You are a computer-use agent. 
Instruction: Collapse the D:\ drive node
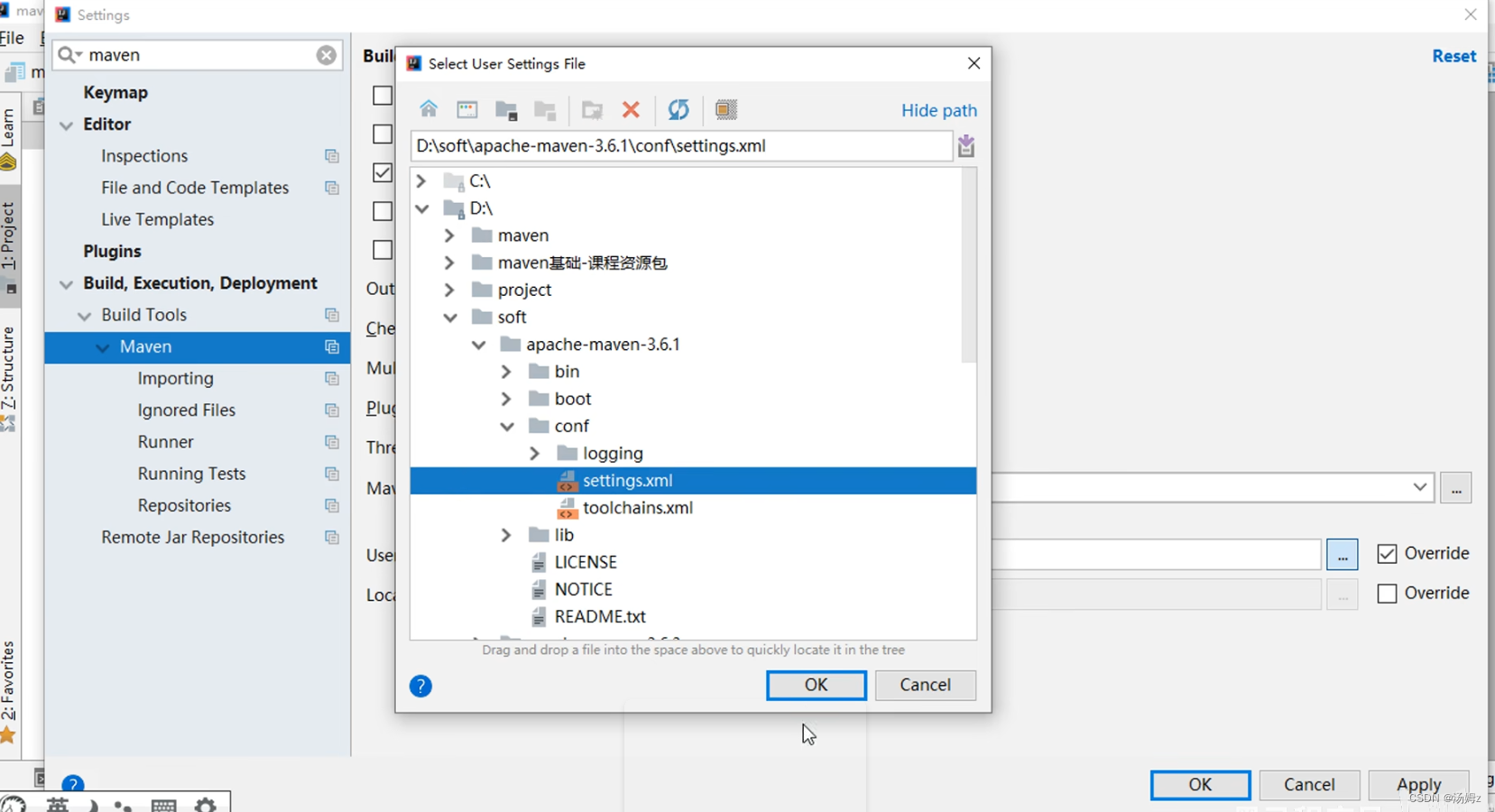[421, 208]
